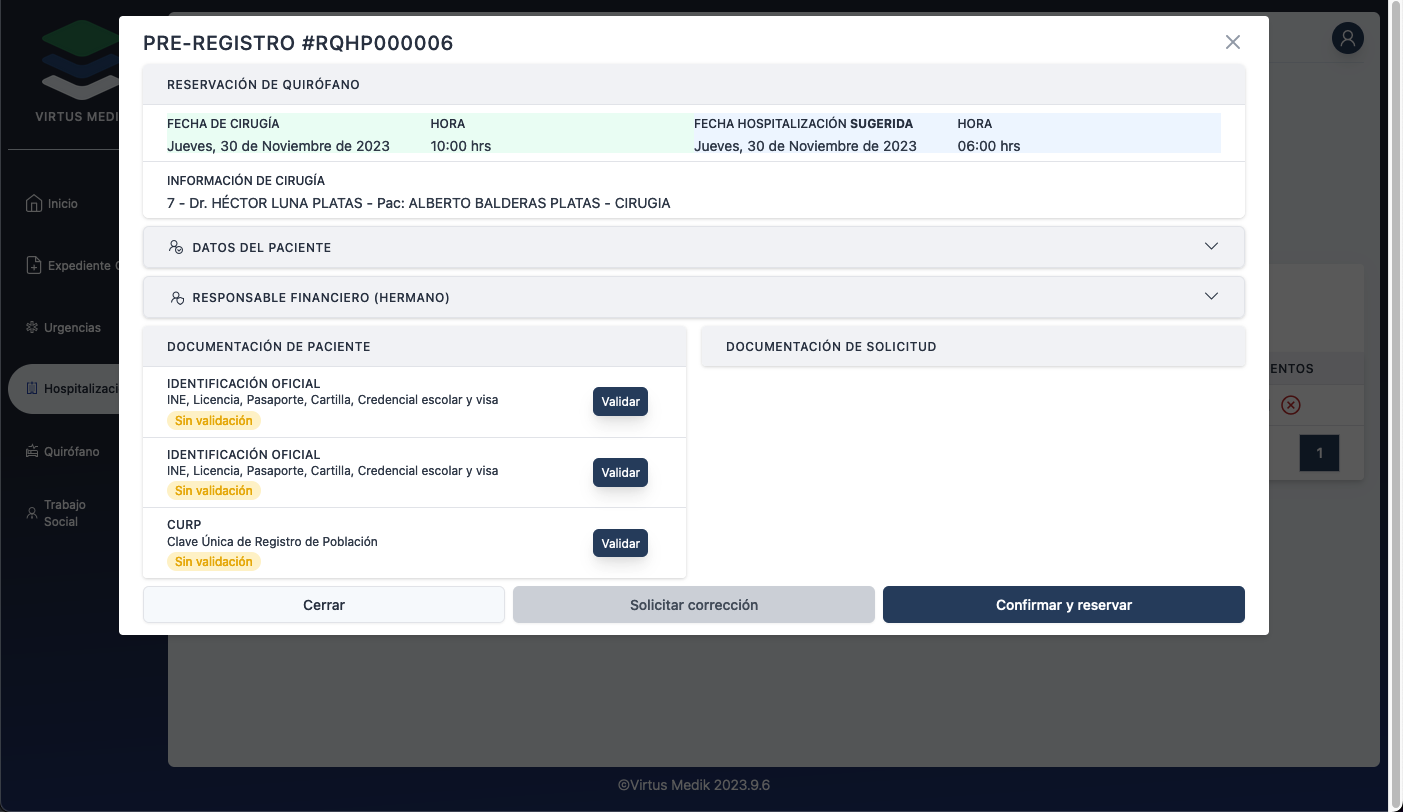Click the red circled X icon
The height and width of the screenshot is (812, 1403).
click(1291, 405)
